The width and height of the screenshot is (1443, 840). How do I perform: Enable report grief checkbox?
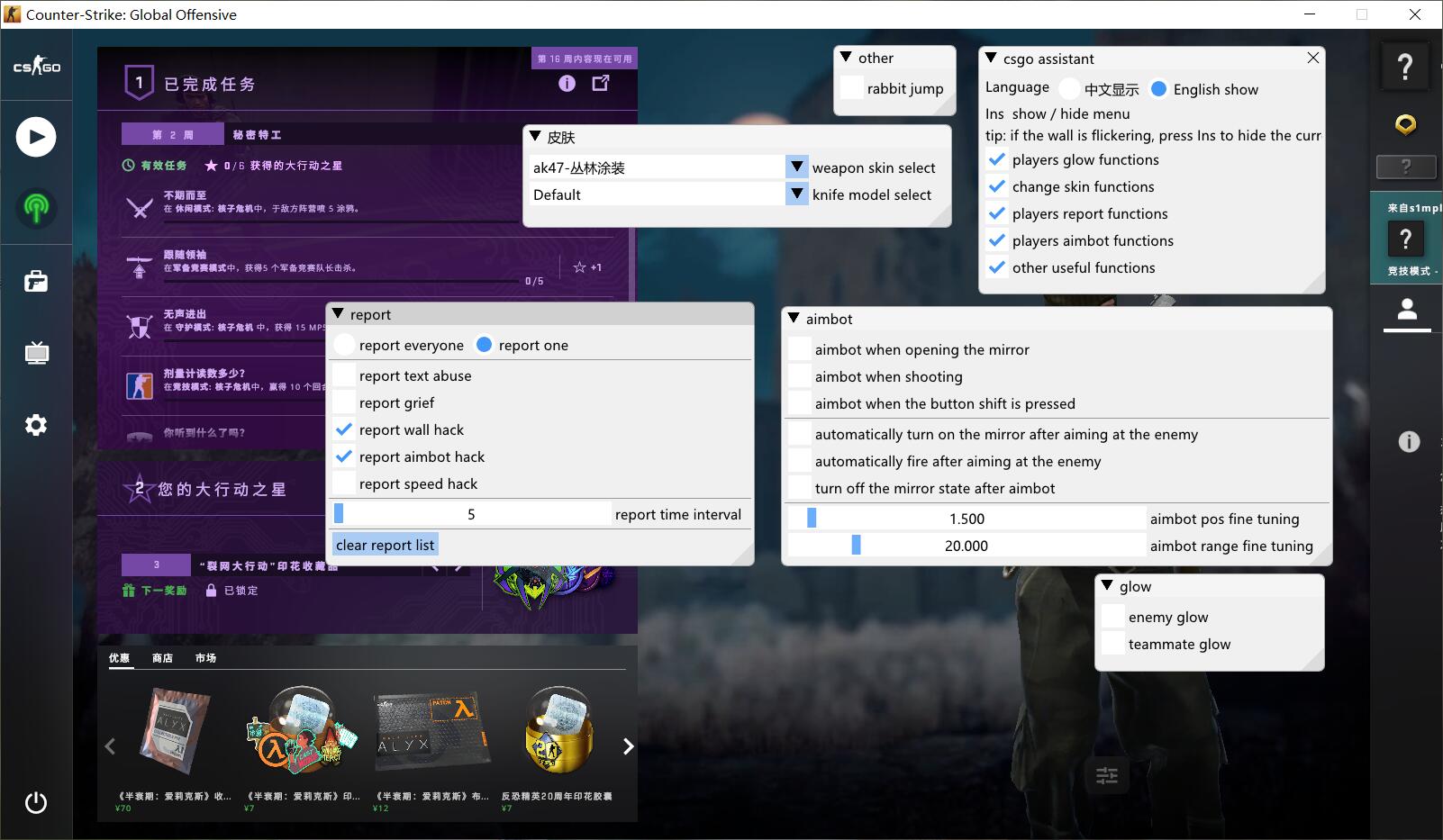344,402
